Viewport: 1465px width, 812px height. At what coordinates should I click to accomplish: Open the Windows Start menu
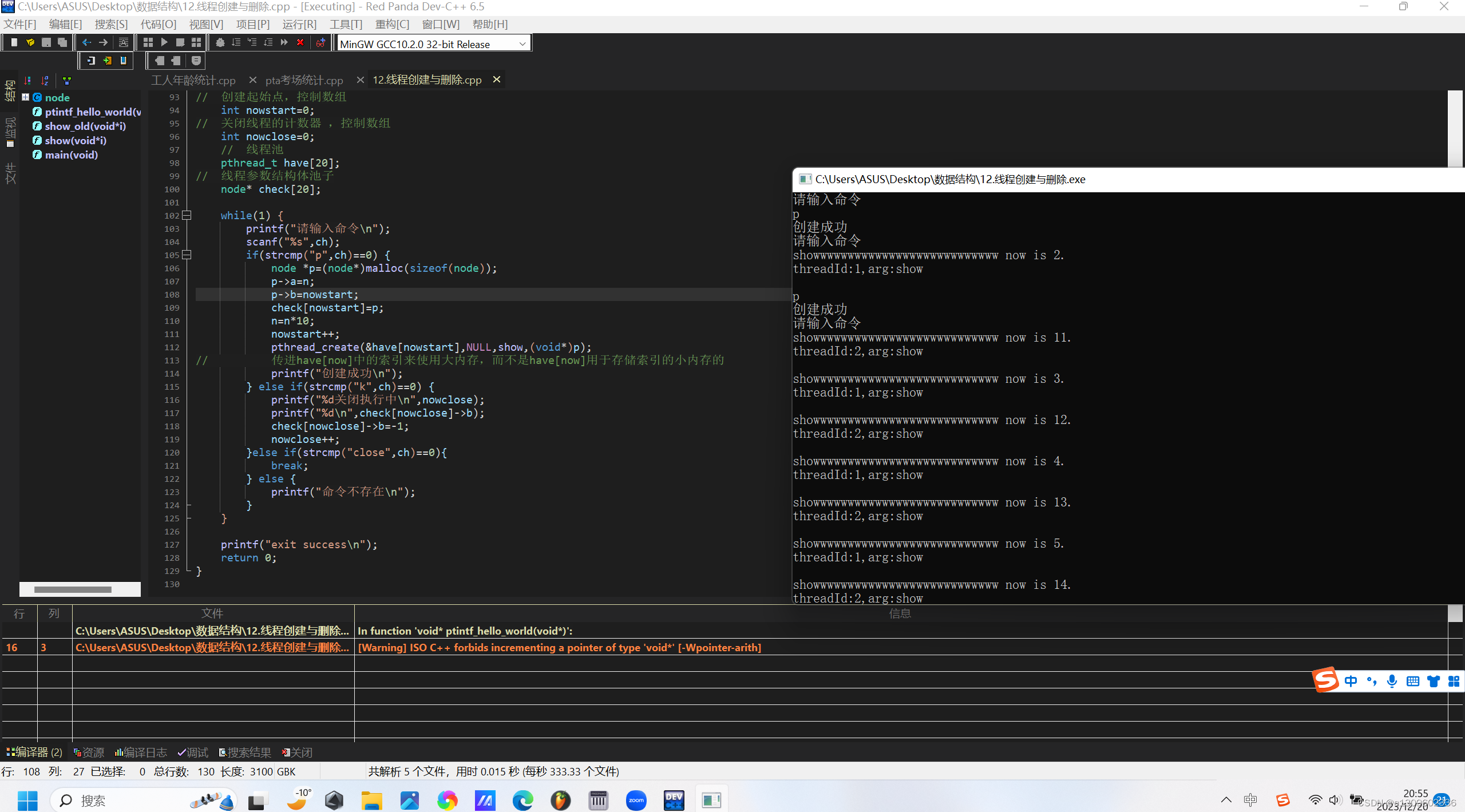pos(27,799)
